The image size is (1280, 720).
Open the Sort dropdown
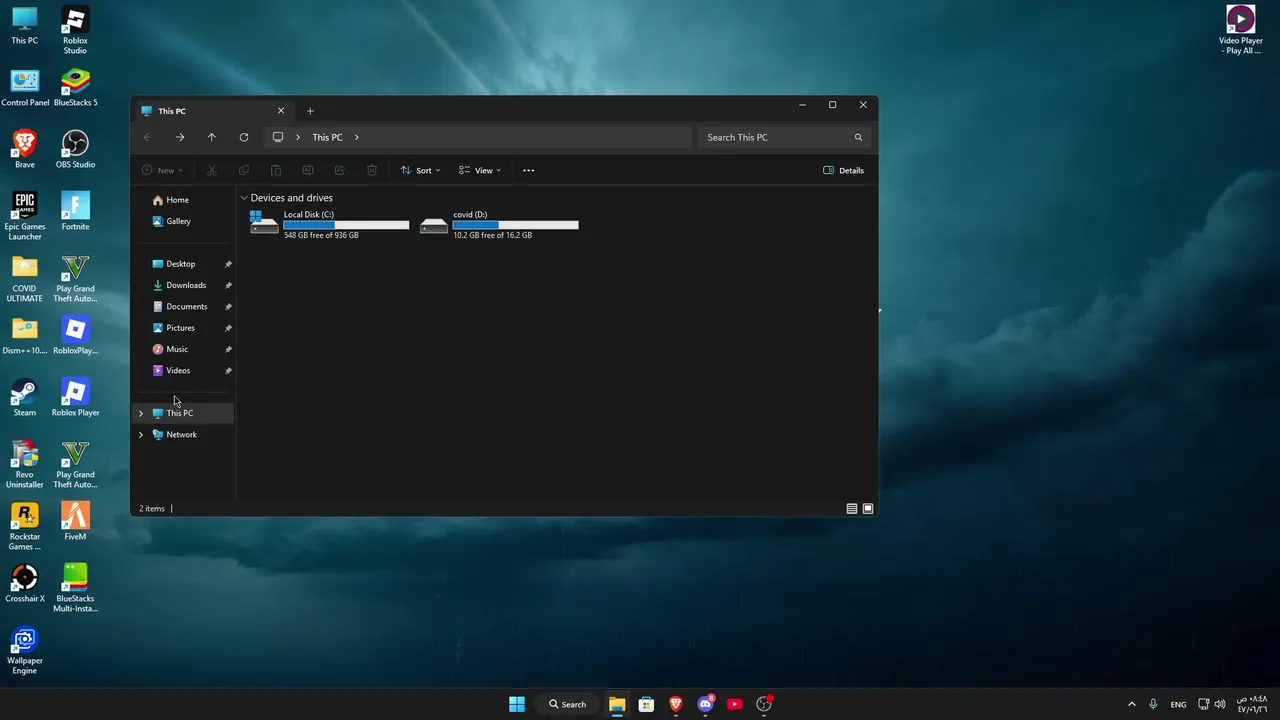[421, 170]
